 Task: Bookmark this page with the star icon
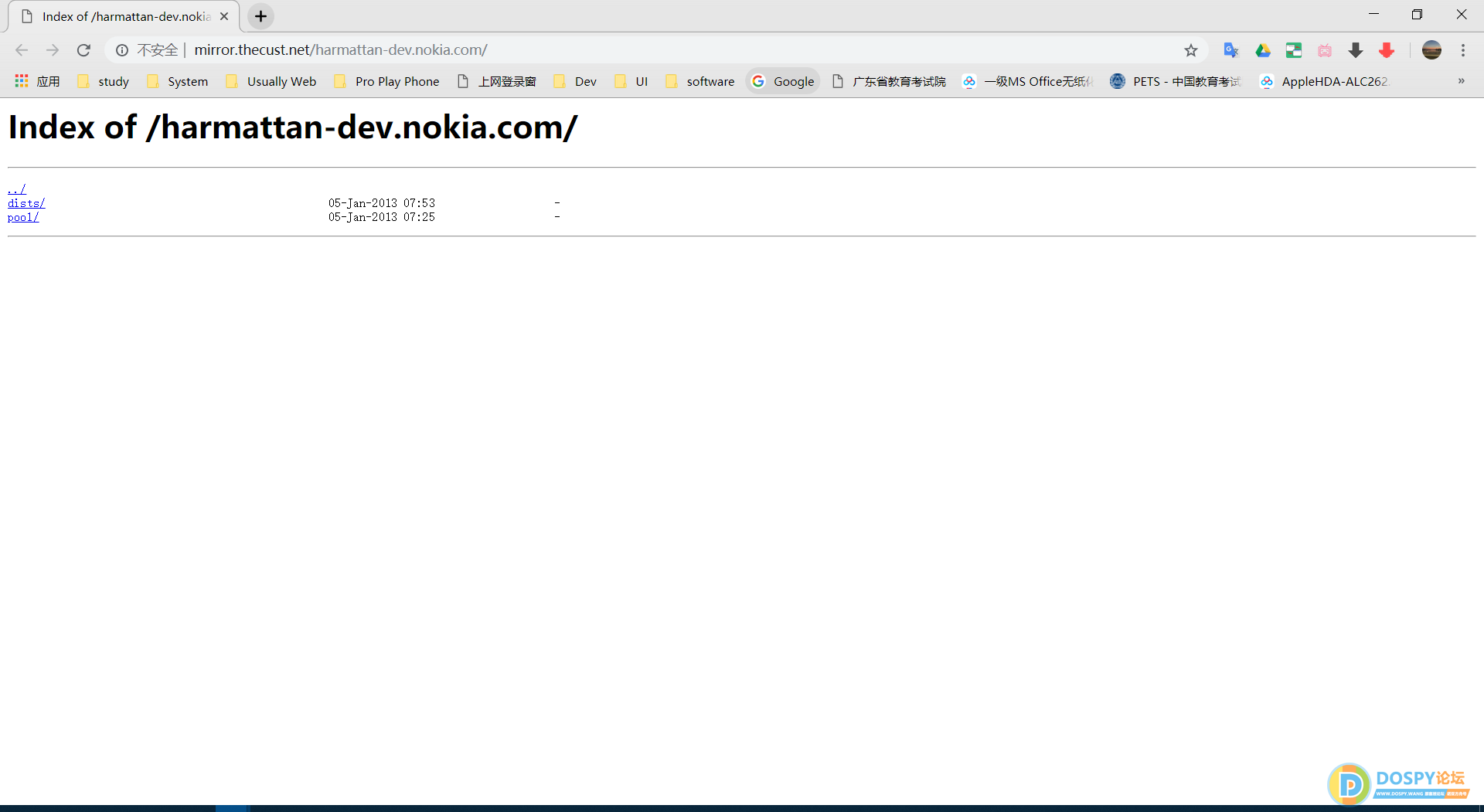click(1191, 50)
